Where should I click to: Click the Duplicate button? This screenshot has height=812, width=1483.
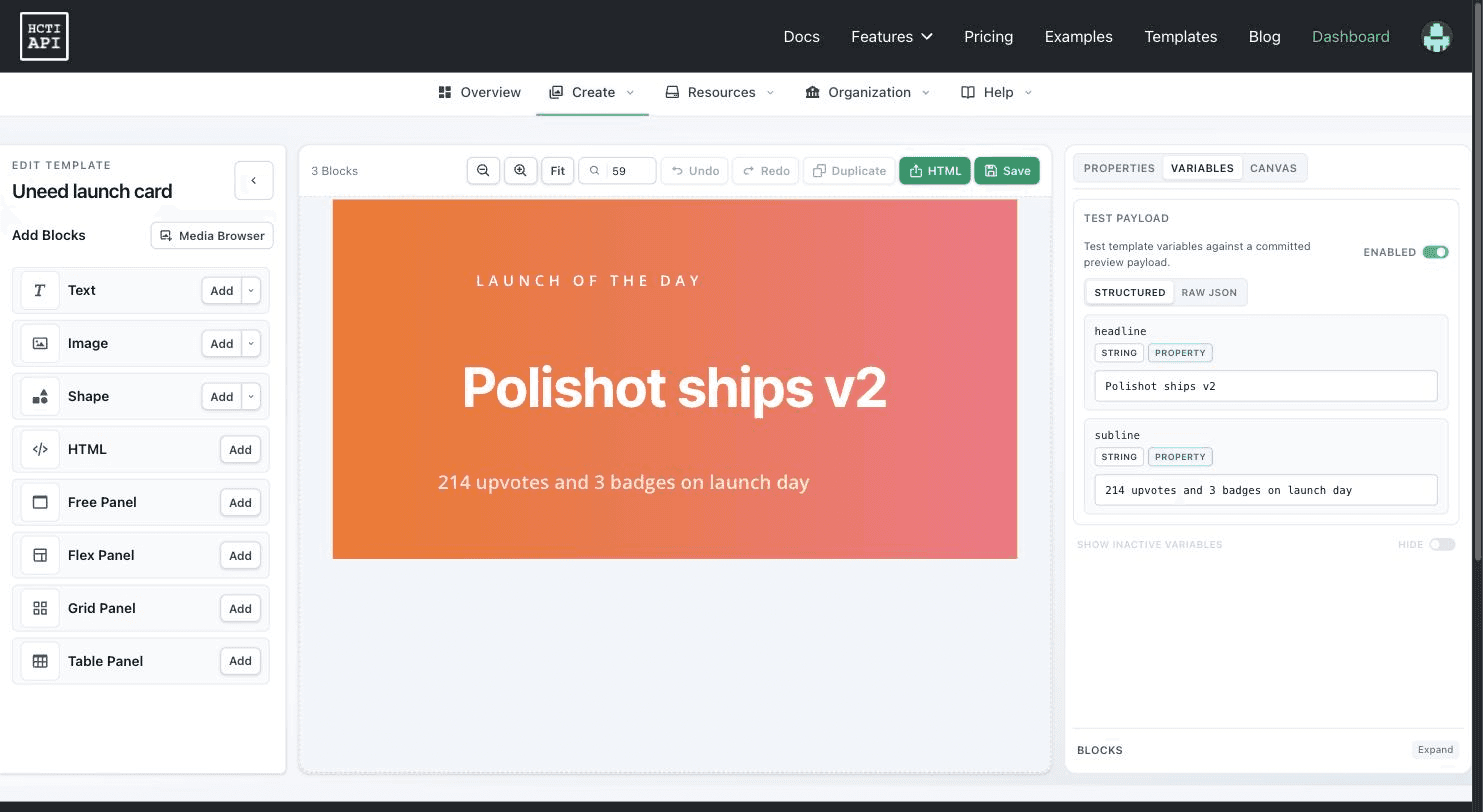pos(849,171)
